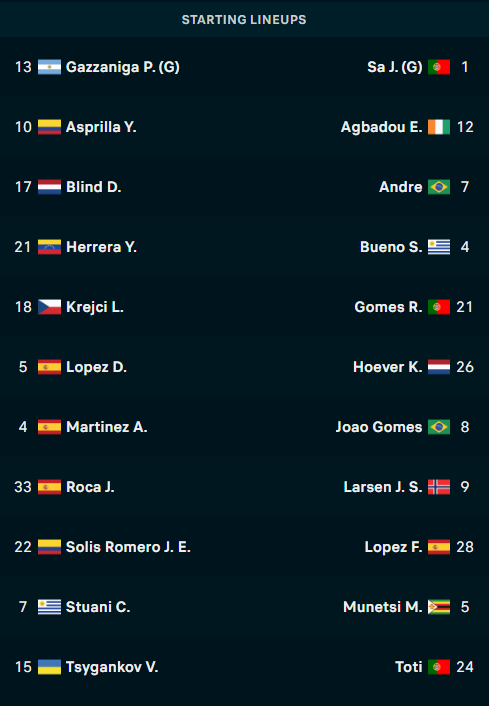
Task: View Martinez A. player profile
Action: click(x=107, y=427)
